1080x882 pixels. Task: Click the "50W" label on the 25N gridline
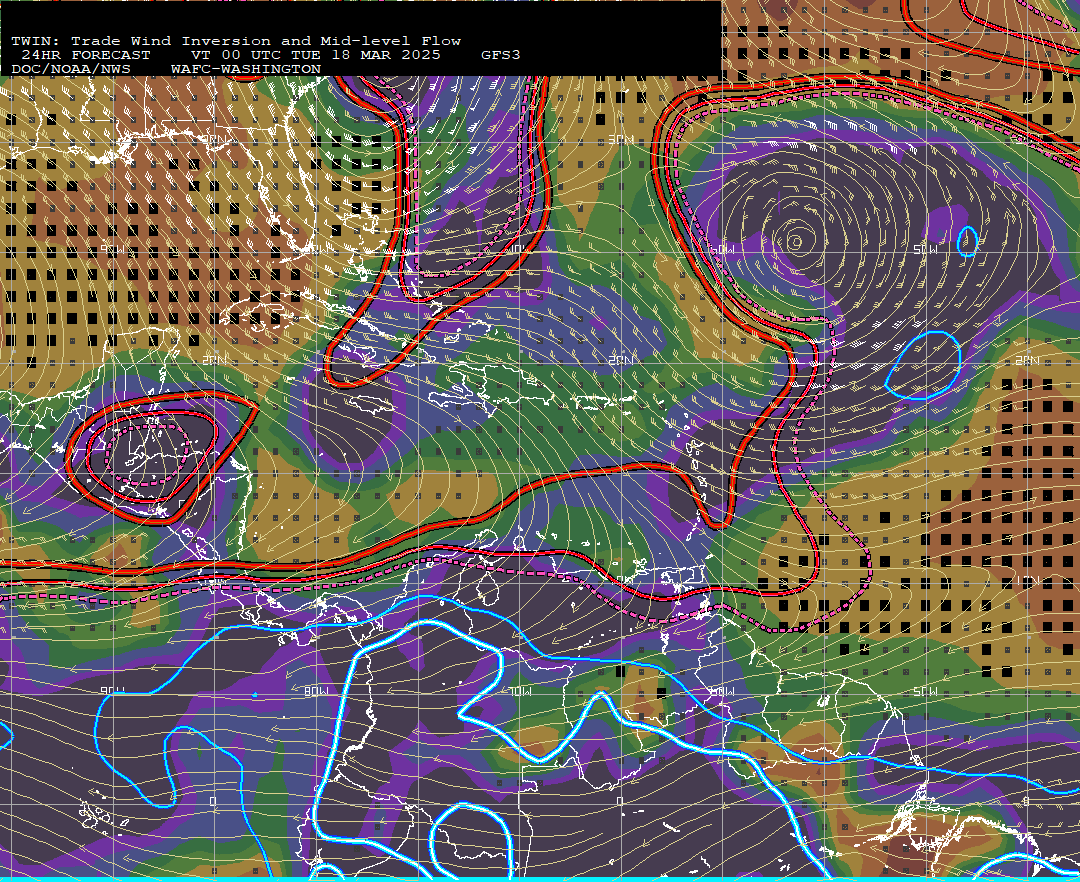click(925, 249)
